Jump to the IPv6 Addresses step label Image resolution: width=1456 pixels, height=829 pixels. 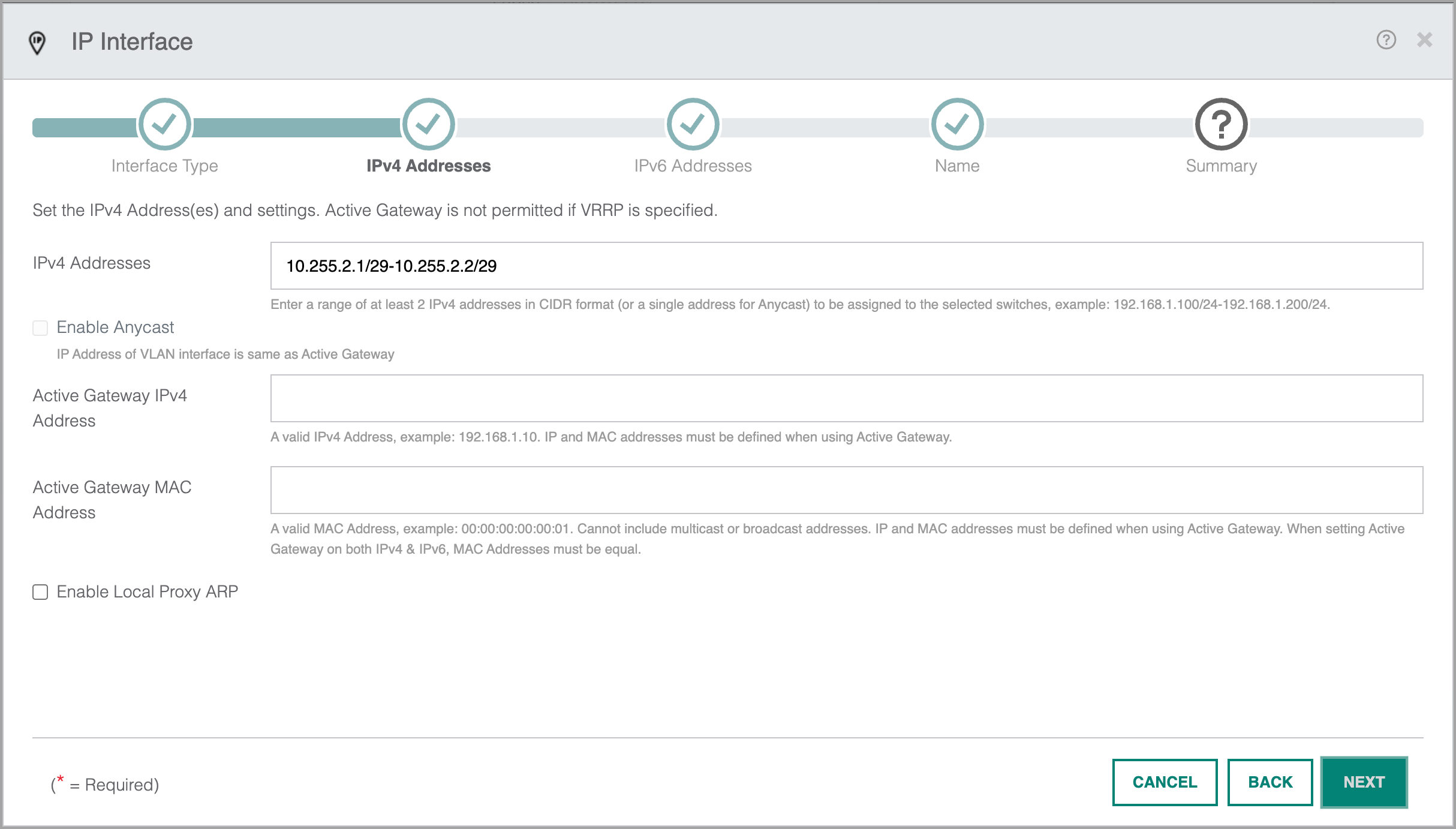[693, 166]
